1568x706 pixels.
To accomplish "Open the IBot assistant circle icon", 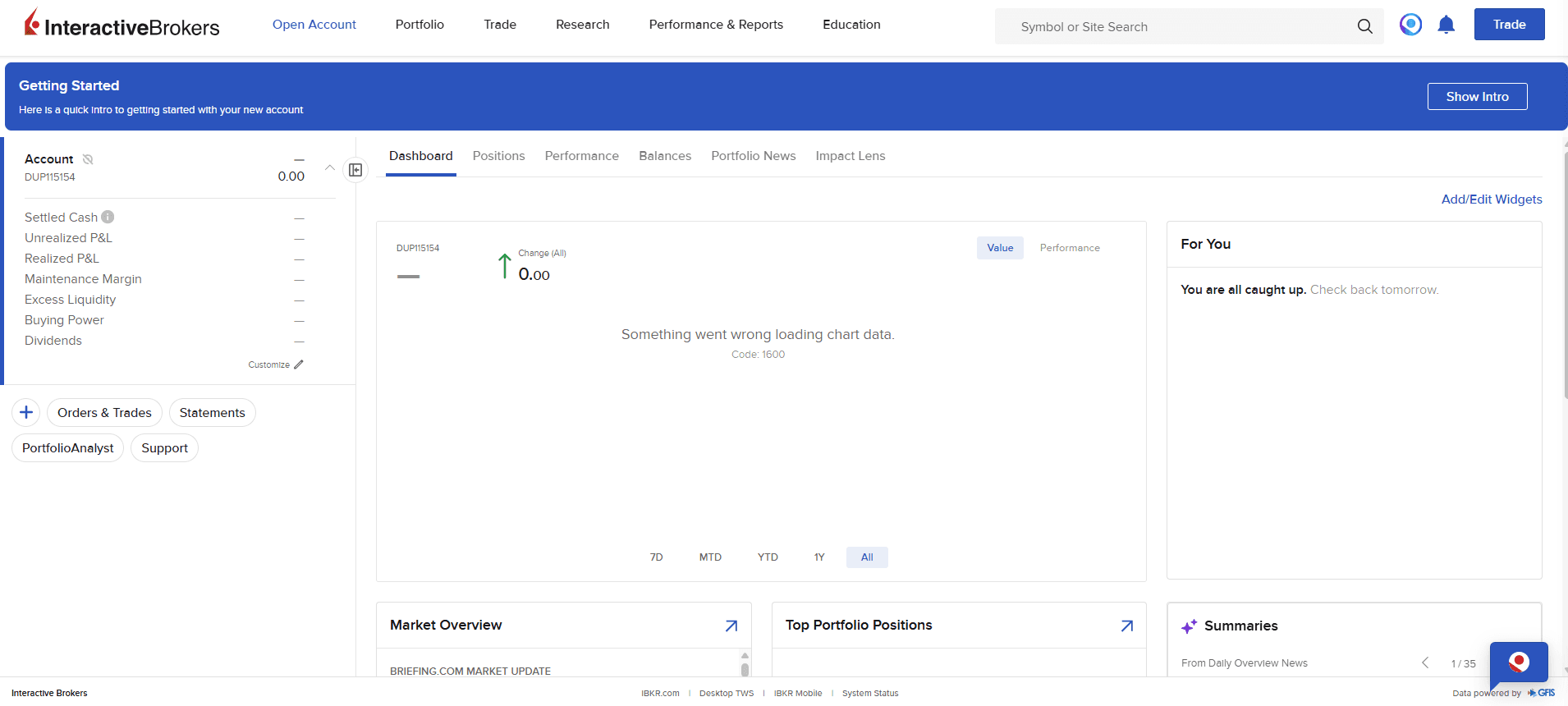I will point(1410,25).
